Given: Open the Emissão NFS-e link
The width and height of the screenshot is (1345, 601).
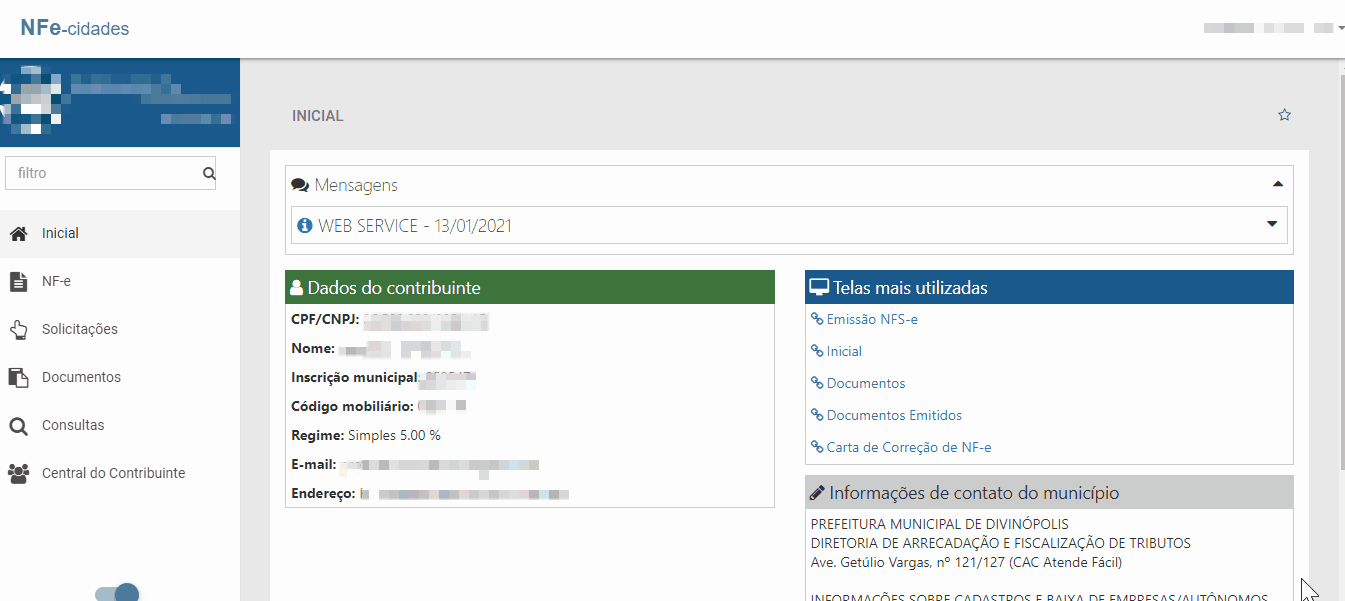Looking at the screenshot, I should (872, 320).
